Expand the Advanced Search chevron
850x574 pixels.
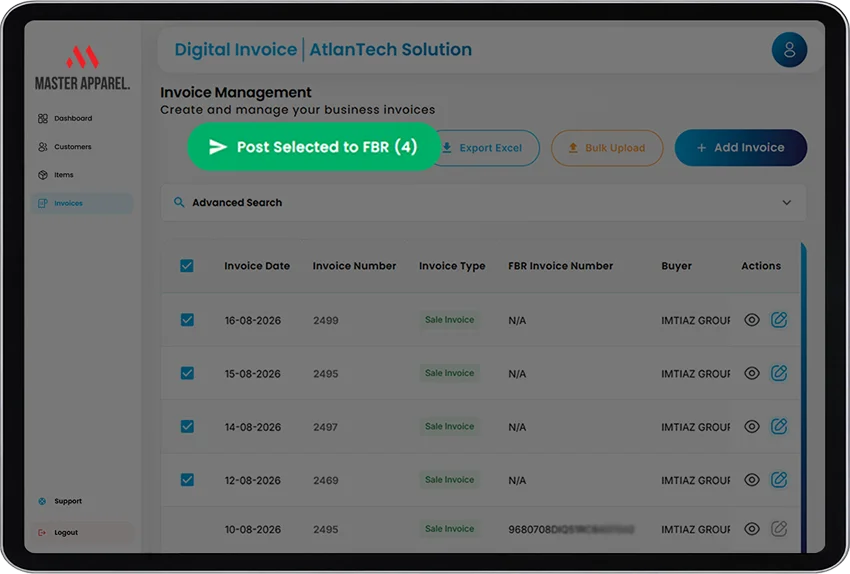pyautogui.click(x=787, y=203)
